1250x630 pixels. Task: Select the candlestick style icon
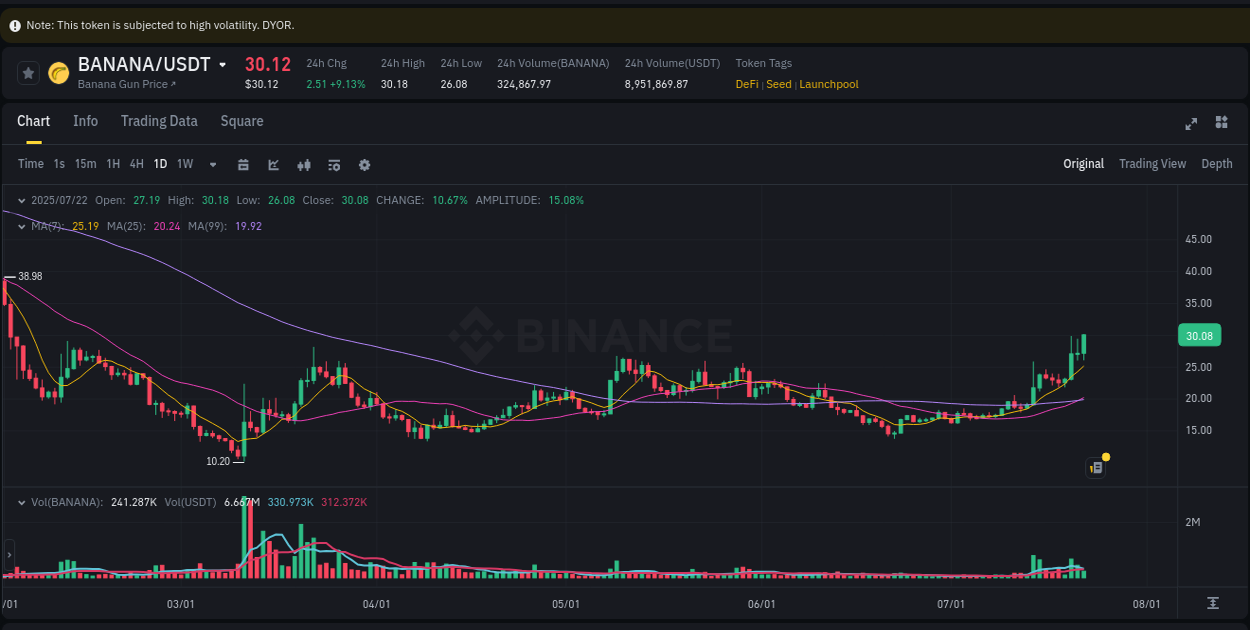304,163
